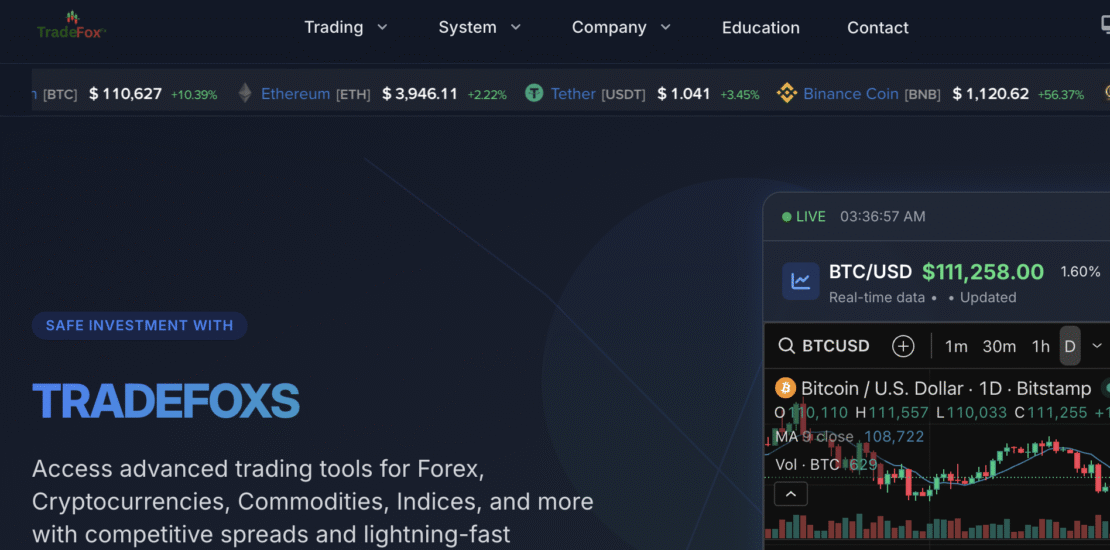Click the 03:36:57 AM timestamp

pyautogui.click(x=883, y=217)
